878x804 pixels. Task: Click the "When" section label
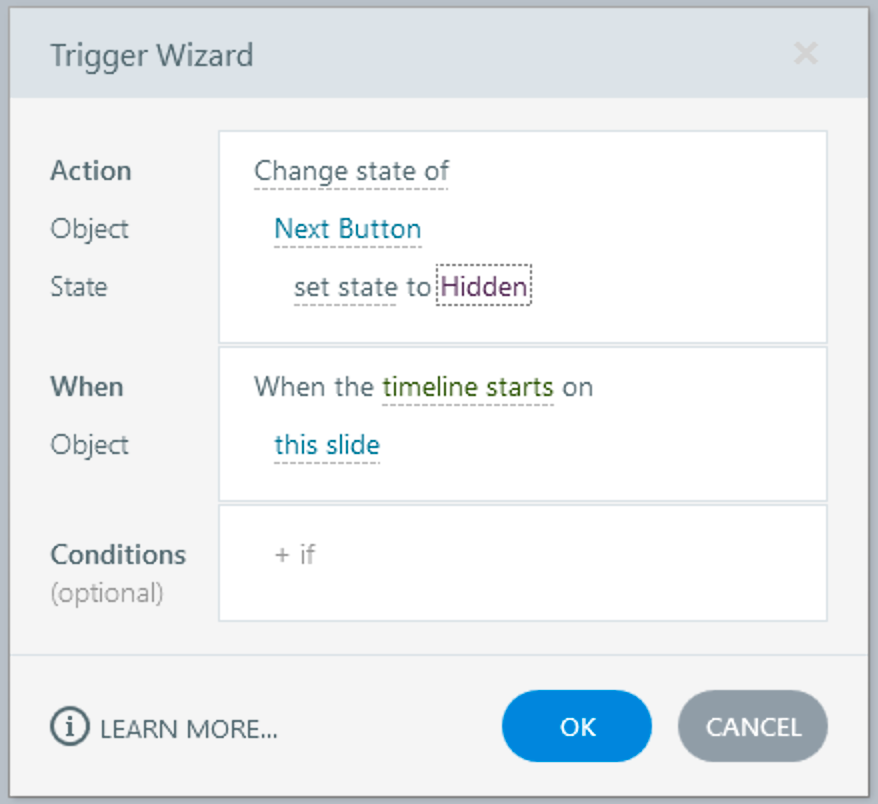coord(87,387)
